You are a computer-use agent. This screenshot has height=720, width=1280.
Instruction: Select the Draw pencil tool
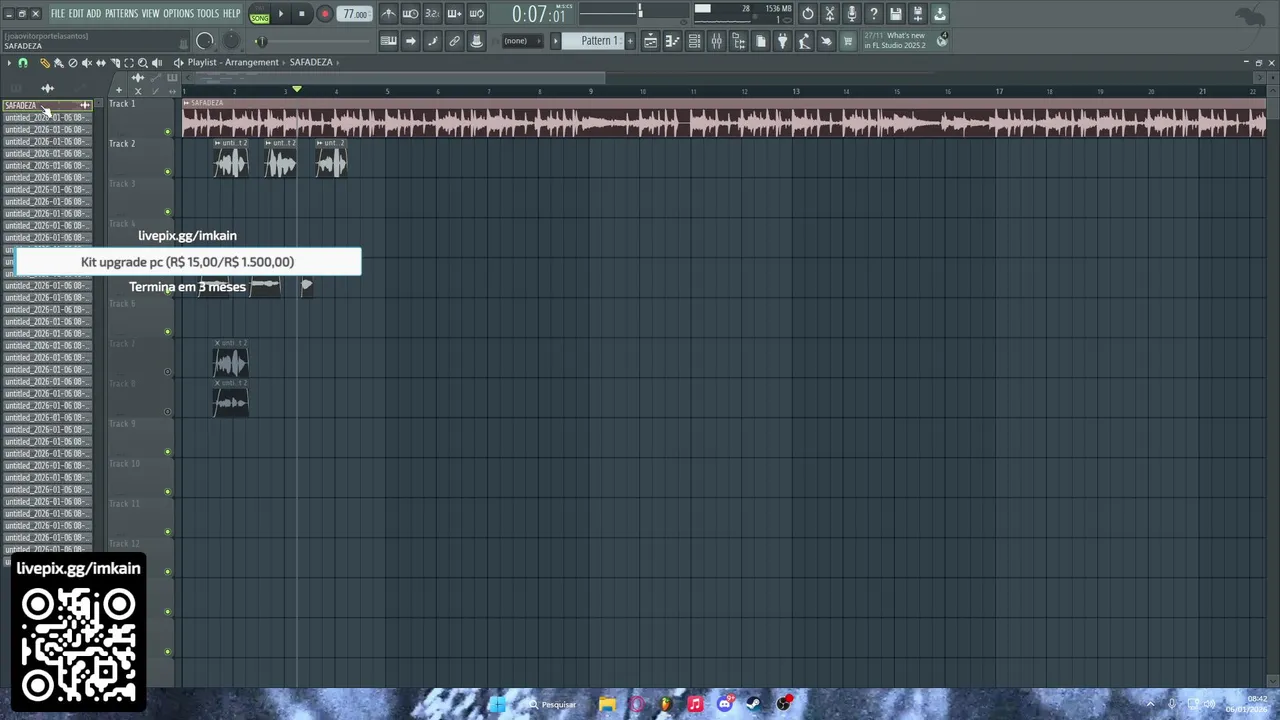44,62
